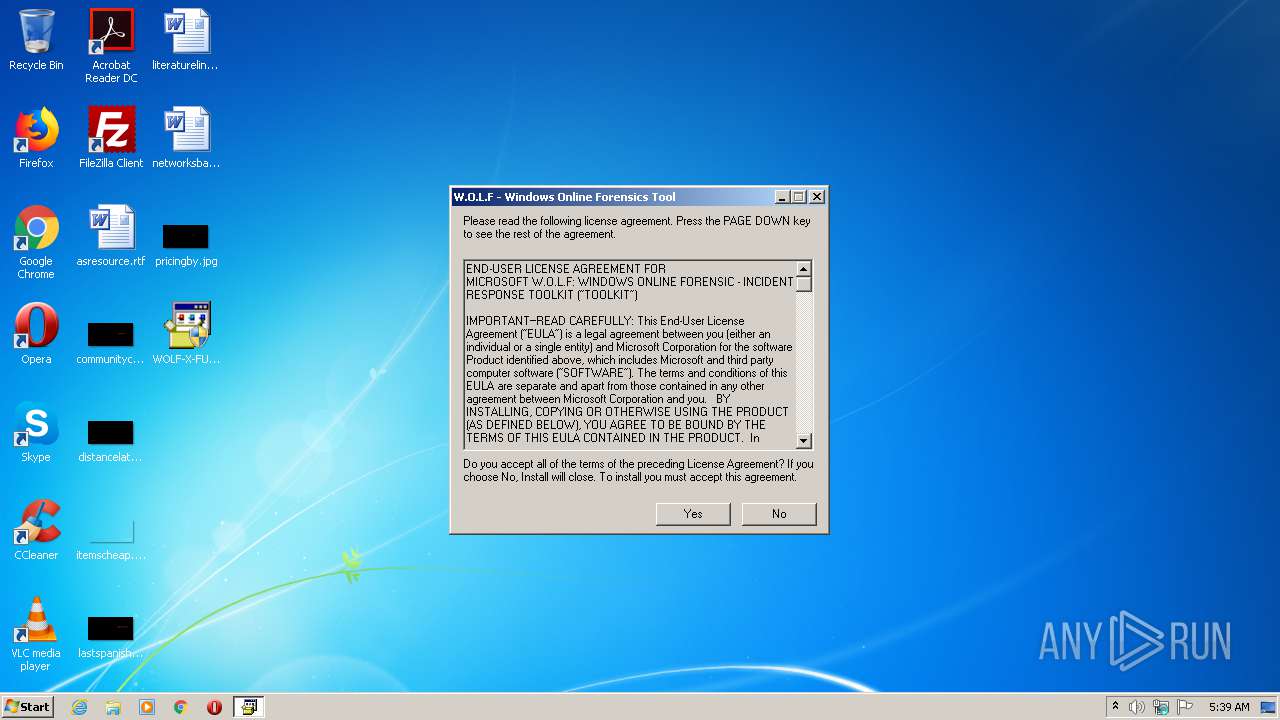Open Windows Explorer from the taskbar
Screen dimensions: 1280x720
pyautogui.click(x=113, y=707)
